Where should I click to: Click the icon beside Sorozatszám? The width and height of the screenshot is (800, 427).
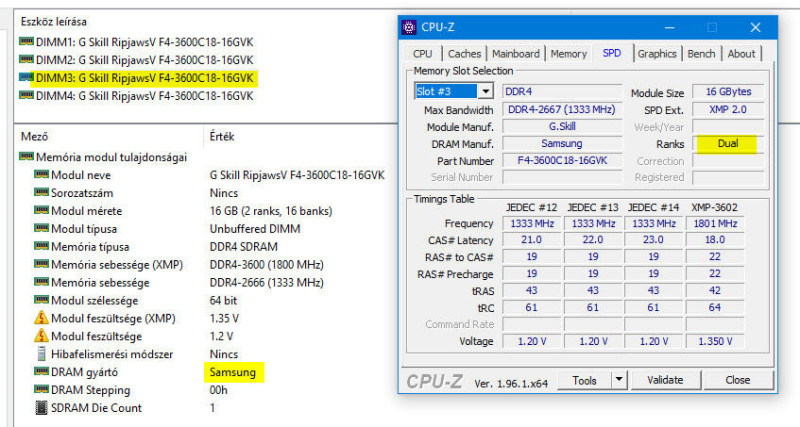pos(41,192)
